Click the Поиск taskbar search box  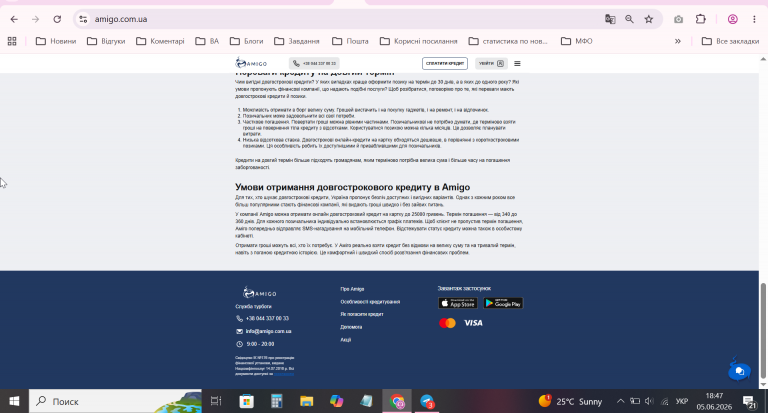115,401
